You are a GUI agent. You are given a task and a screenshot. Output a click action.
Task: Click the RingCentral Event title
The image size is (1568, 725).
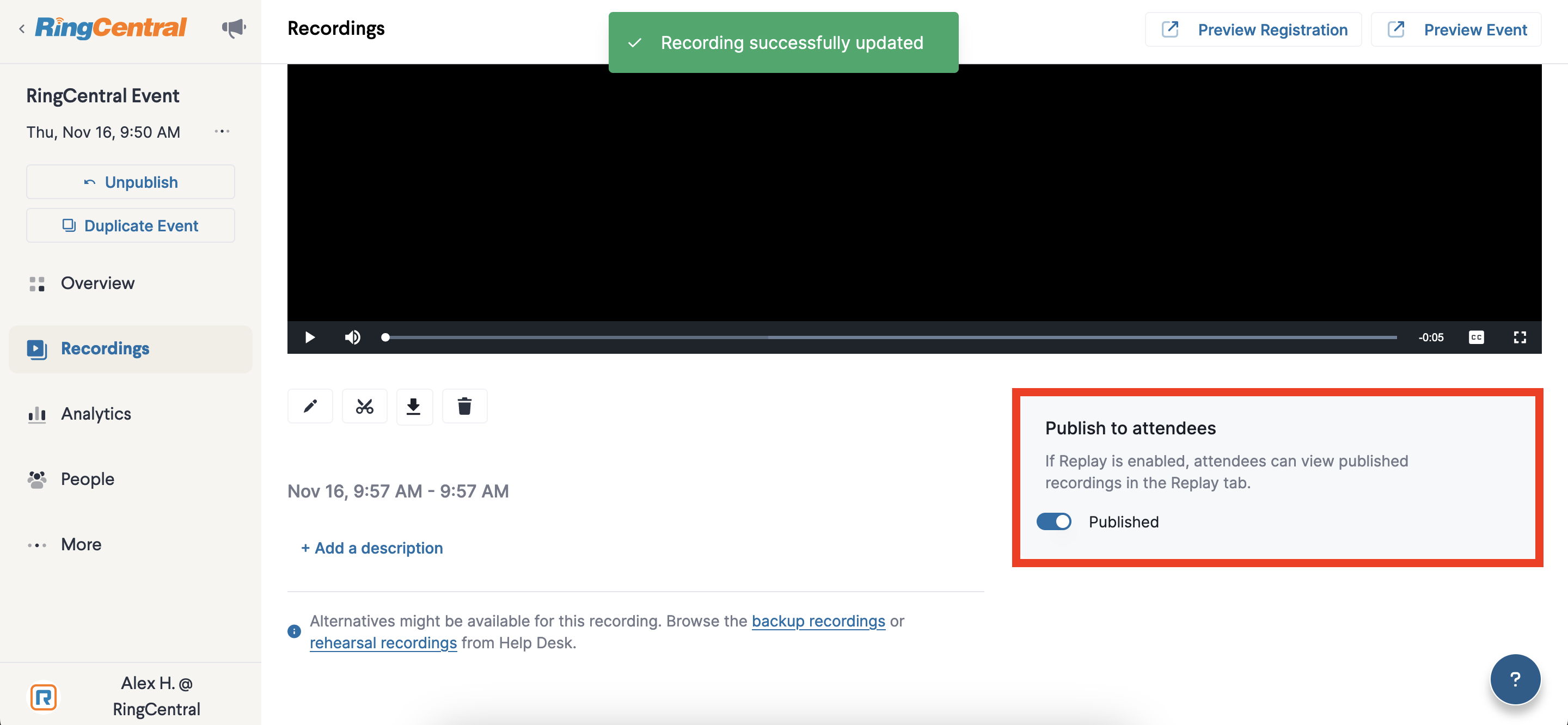point(103,96)
